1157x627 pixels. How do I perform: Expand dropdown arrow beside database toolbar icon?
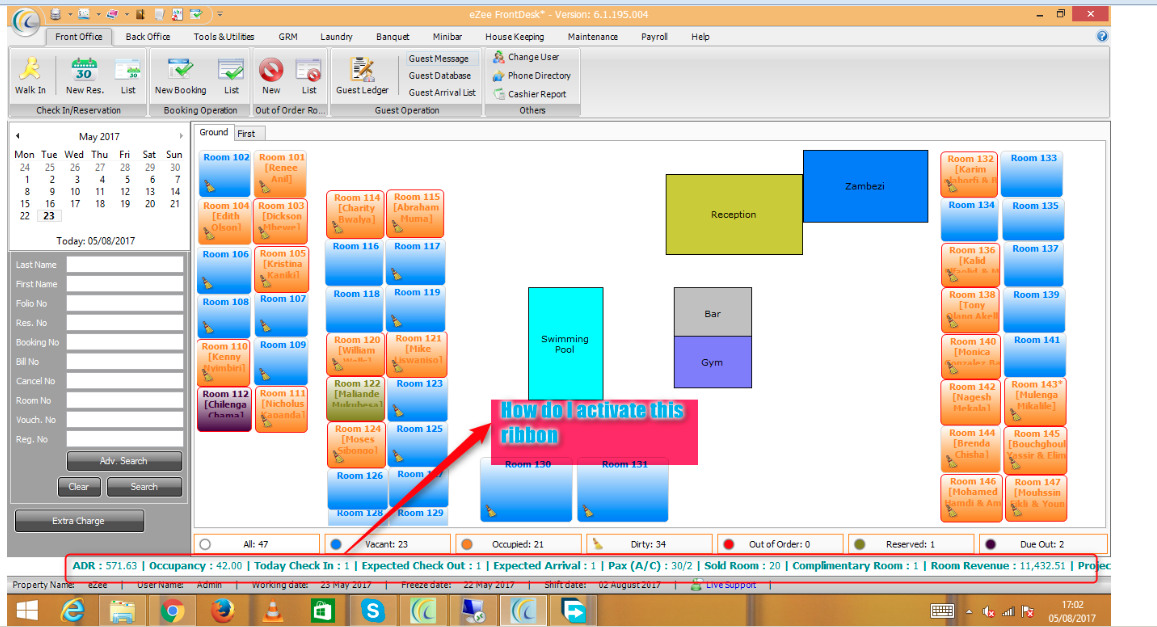(x=69, y=14)
